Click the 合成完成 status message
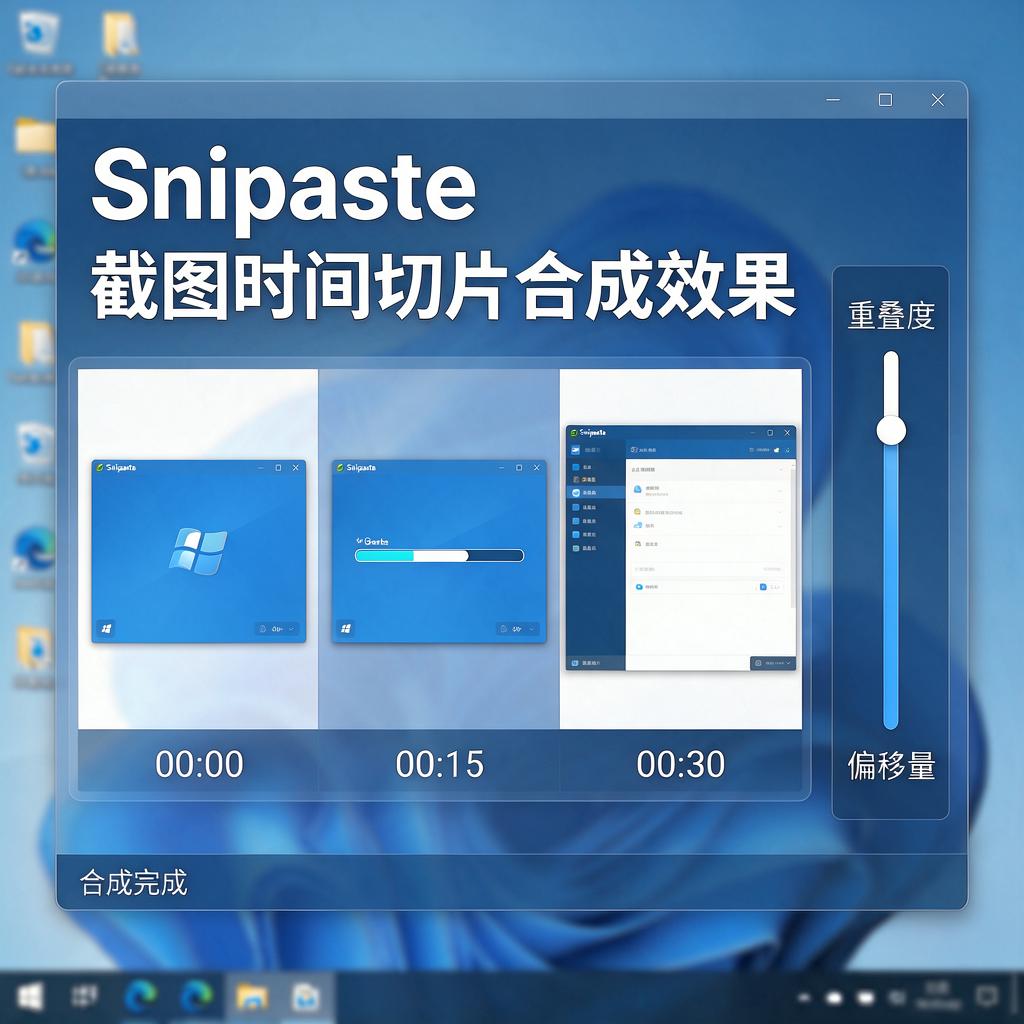 click(x=133, y=882)
